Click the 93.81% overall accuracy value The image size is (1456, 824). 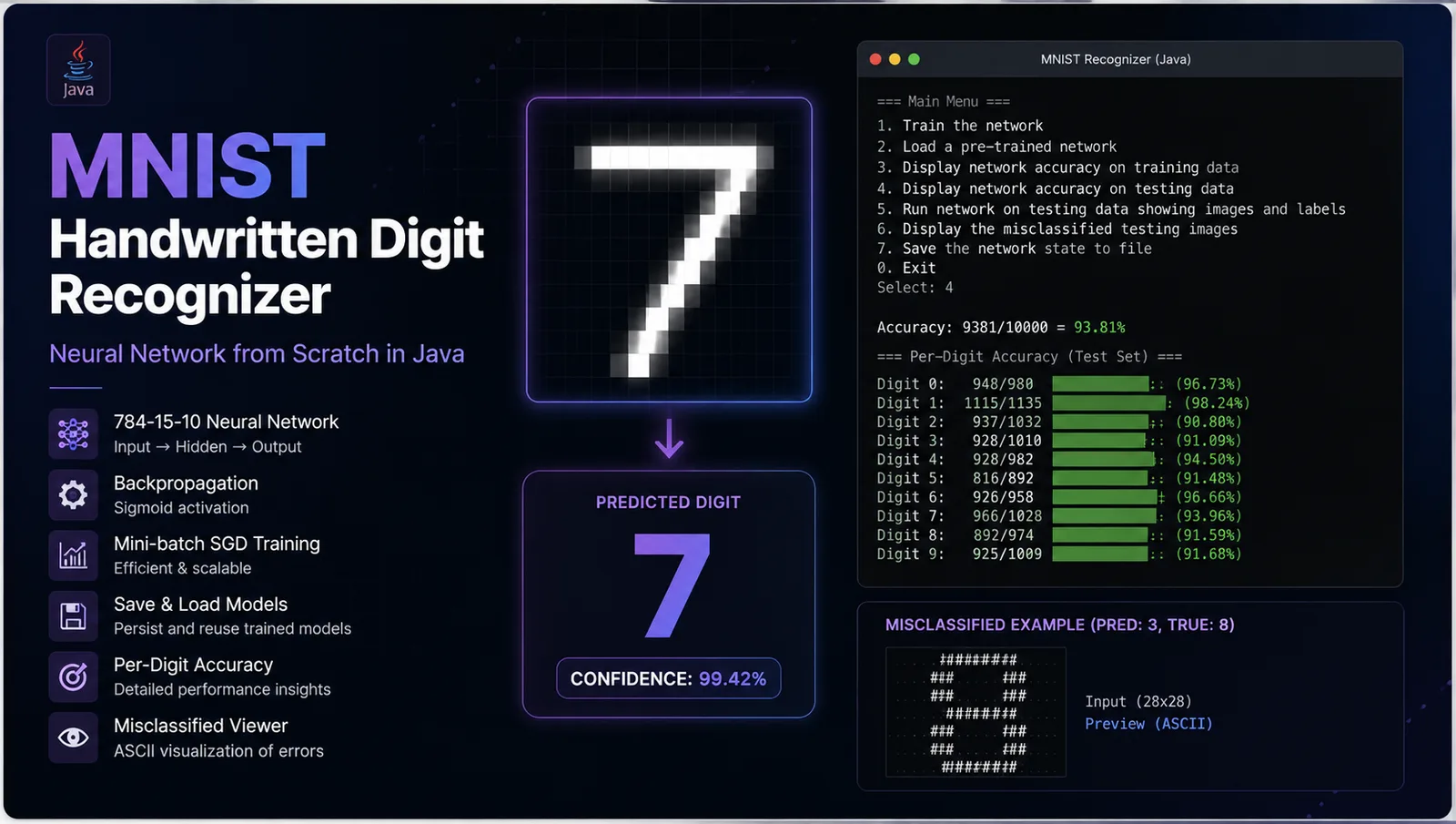click(1099, 327)
